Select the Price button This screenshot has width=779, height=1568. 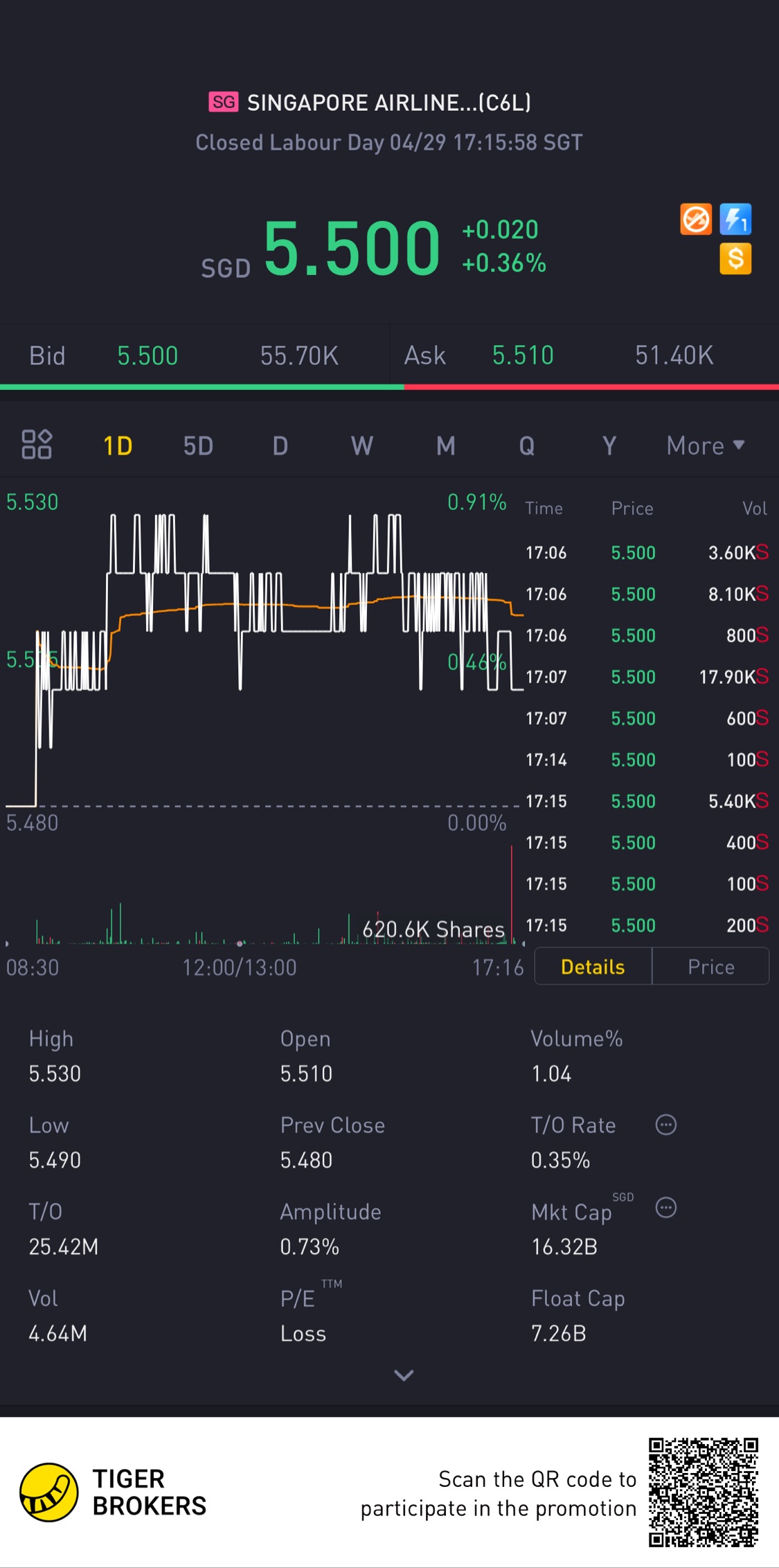coord(710,967)
